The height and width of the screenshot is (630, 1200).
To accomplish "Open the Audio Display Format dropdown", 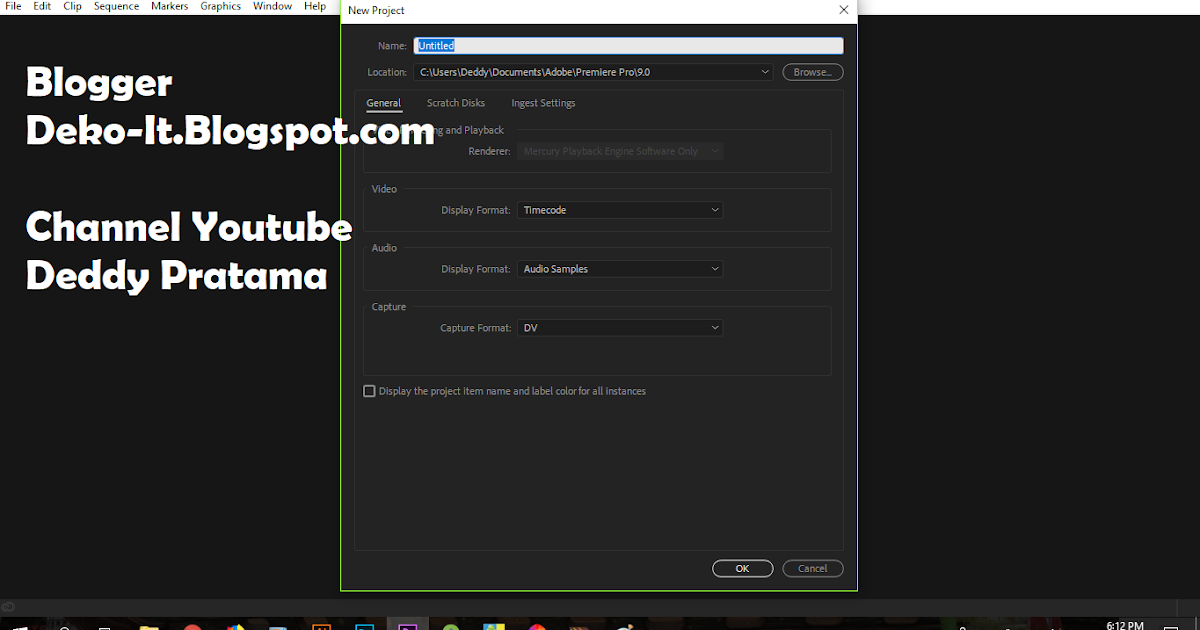I will 620,269.
